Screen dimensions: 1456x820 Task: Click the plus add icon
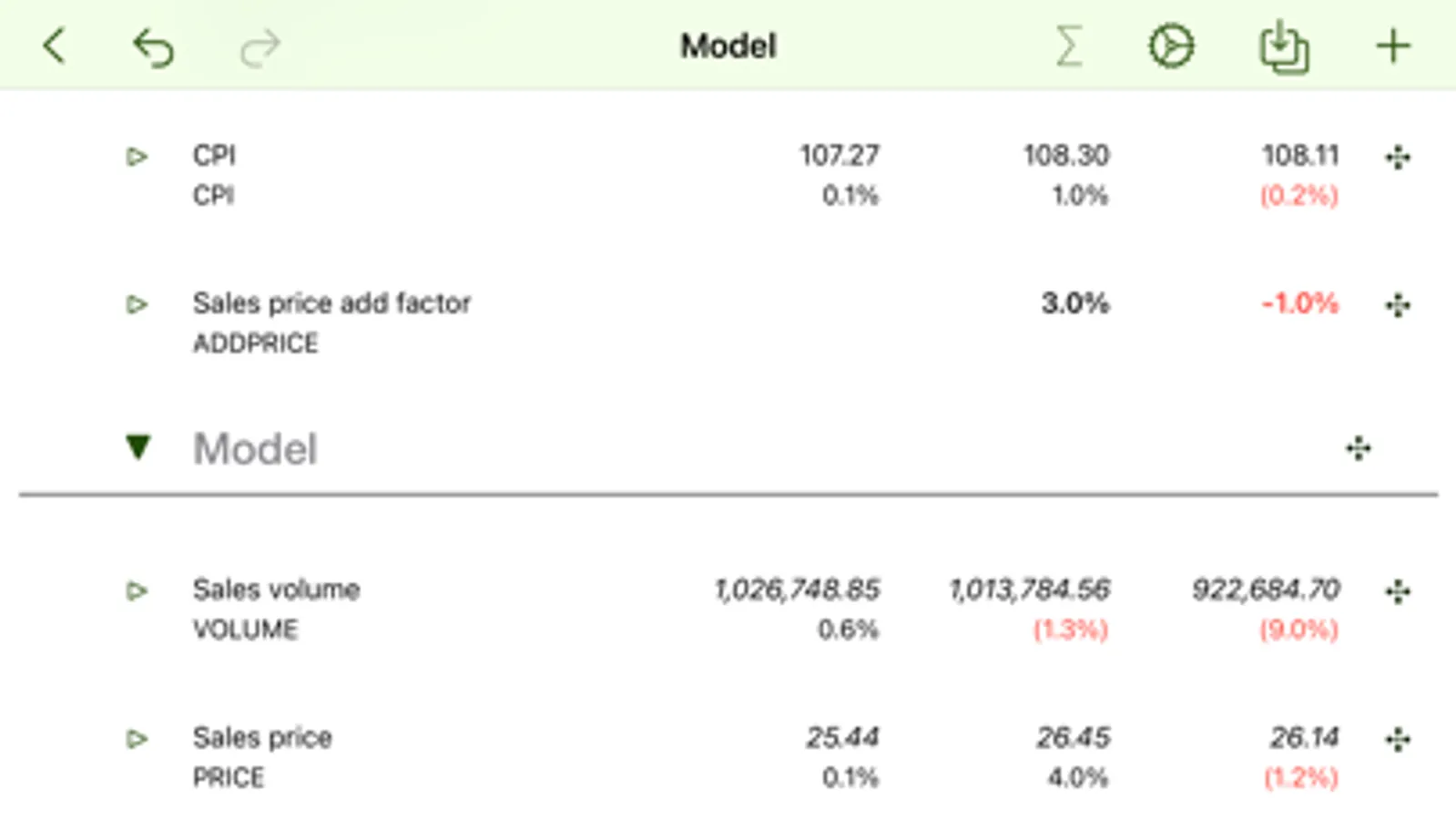click(1392, 46)
